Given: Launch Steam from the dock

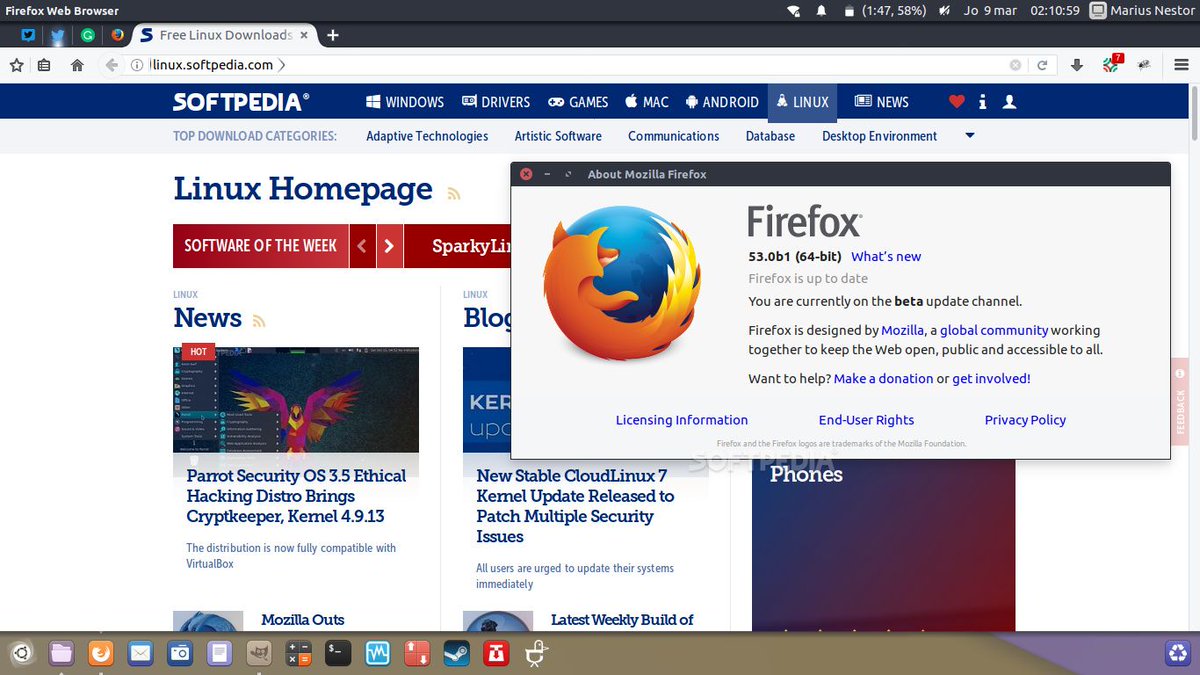Looking at the screenshot, I should tap(456, 654).
